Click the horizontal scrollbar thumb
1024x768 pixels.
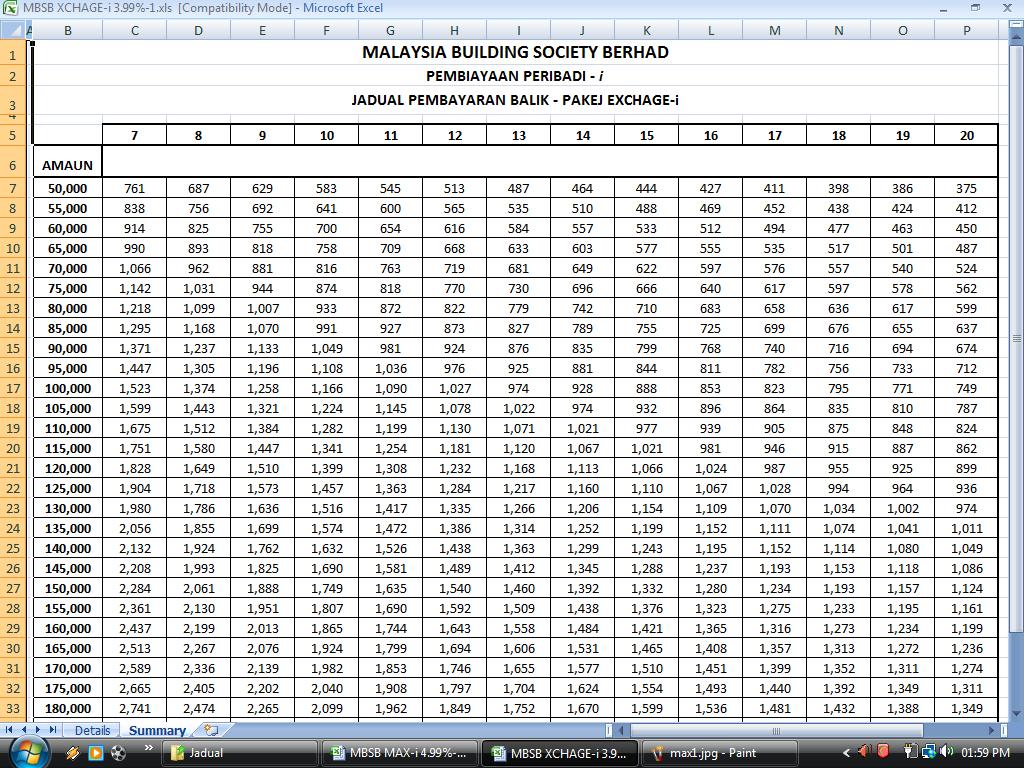(776, 731)
